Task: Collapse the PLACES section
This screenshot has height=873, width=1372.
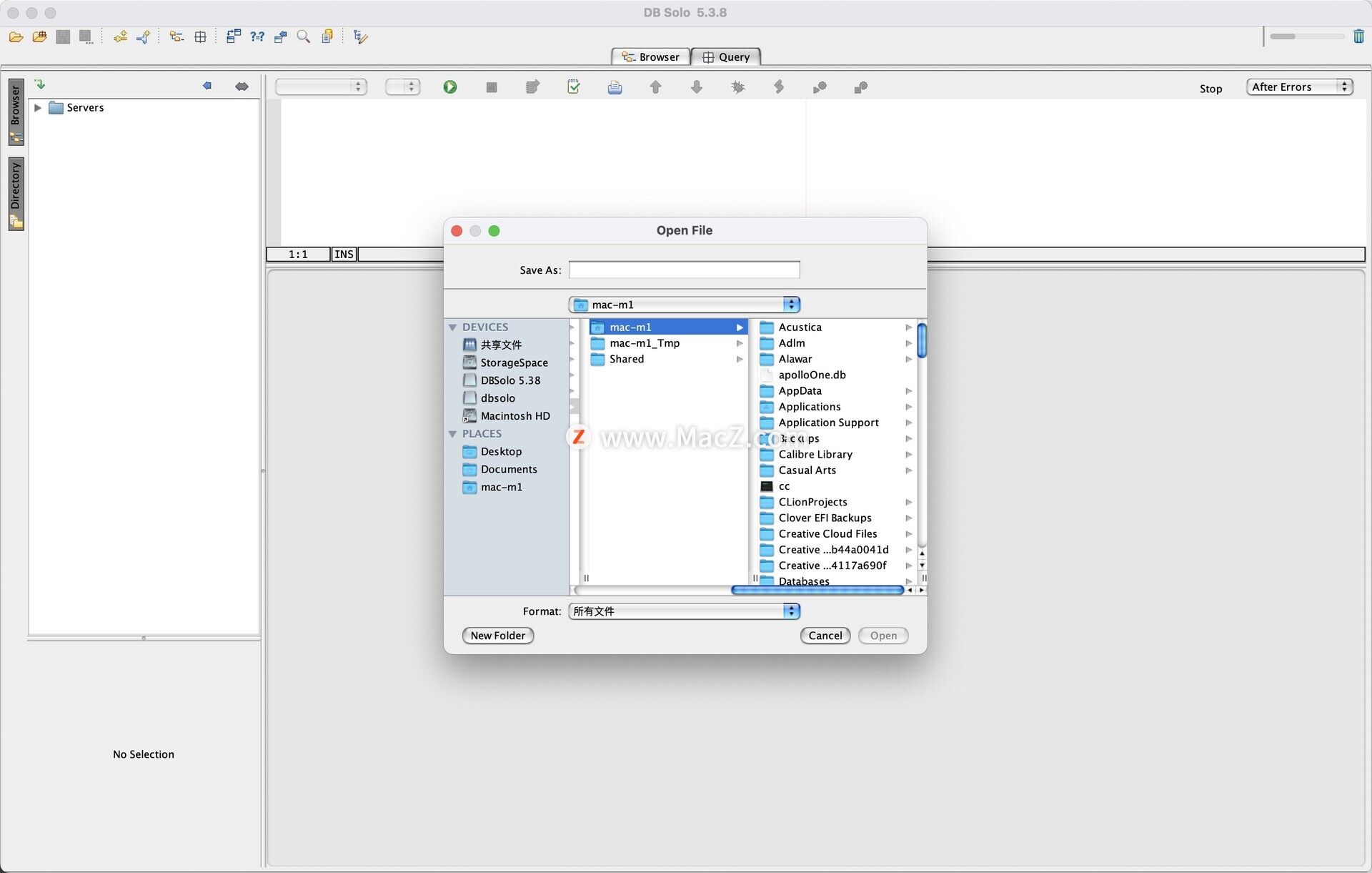Action: point(452,434)
